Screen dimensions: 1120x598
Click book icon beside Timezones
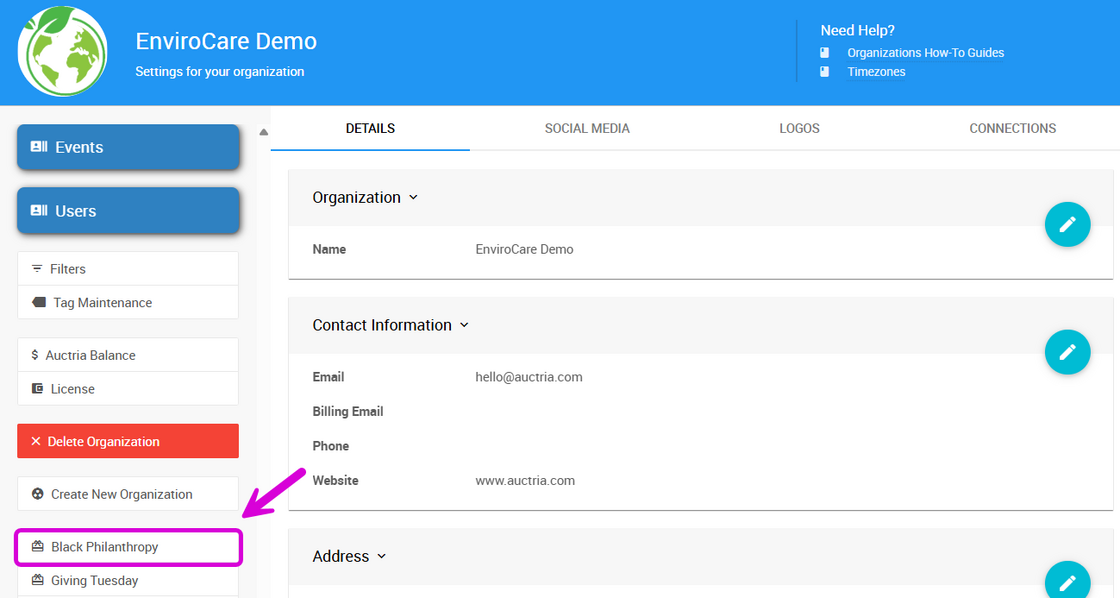[x=825, y=72]
